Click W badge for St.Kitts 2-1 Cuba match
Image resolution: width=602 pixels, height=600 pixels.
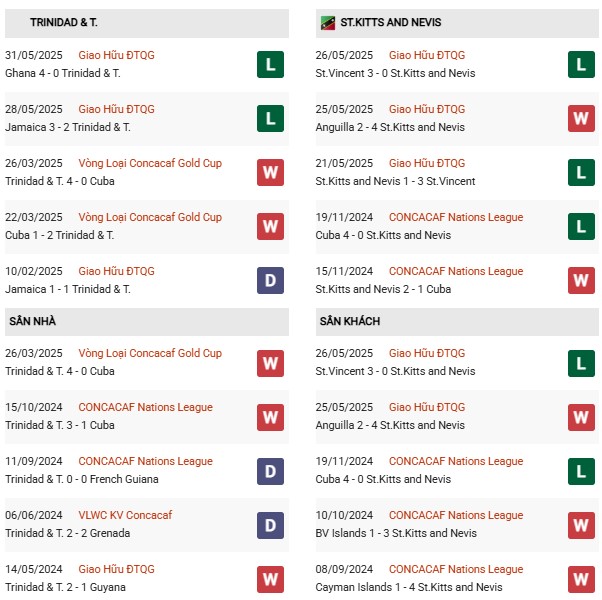[581, 281]
